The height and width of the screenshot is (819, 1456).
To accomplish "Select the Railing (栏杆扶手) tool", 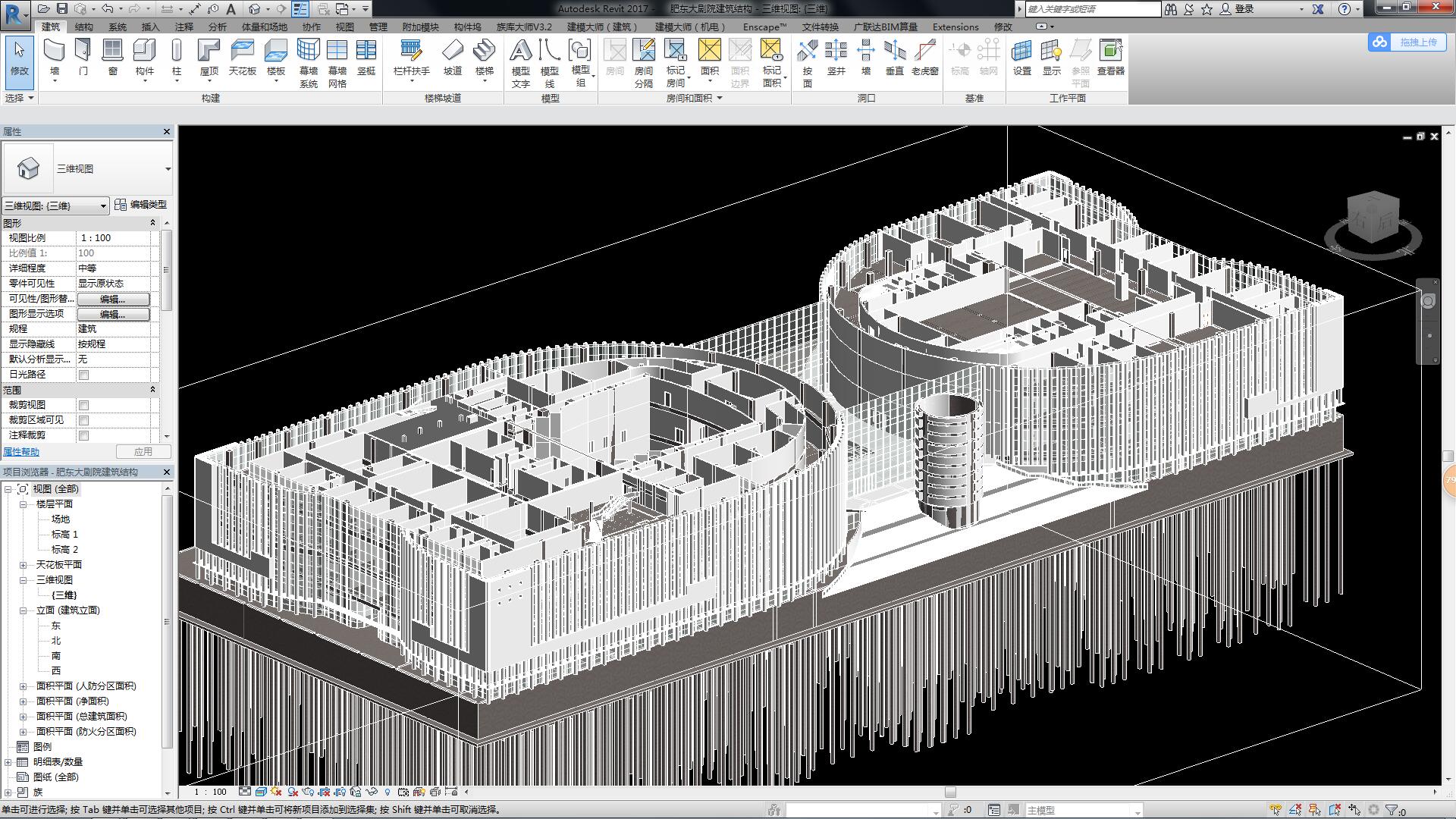I will click(x=411, y=59).
